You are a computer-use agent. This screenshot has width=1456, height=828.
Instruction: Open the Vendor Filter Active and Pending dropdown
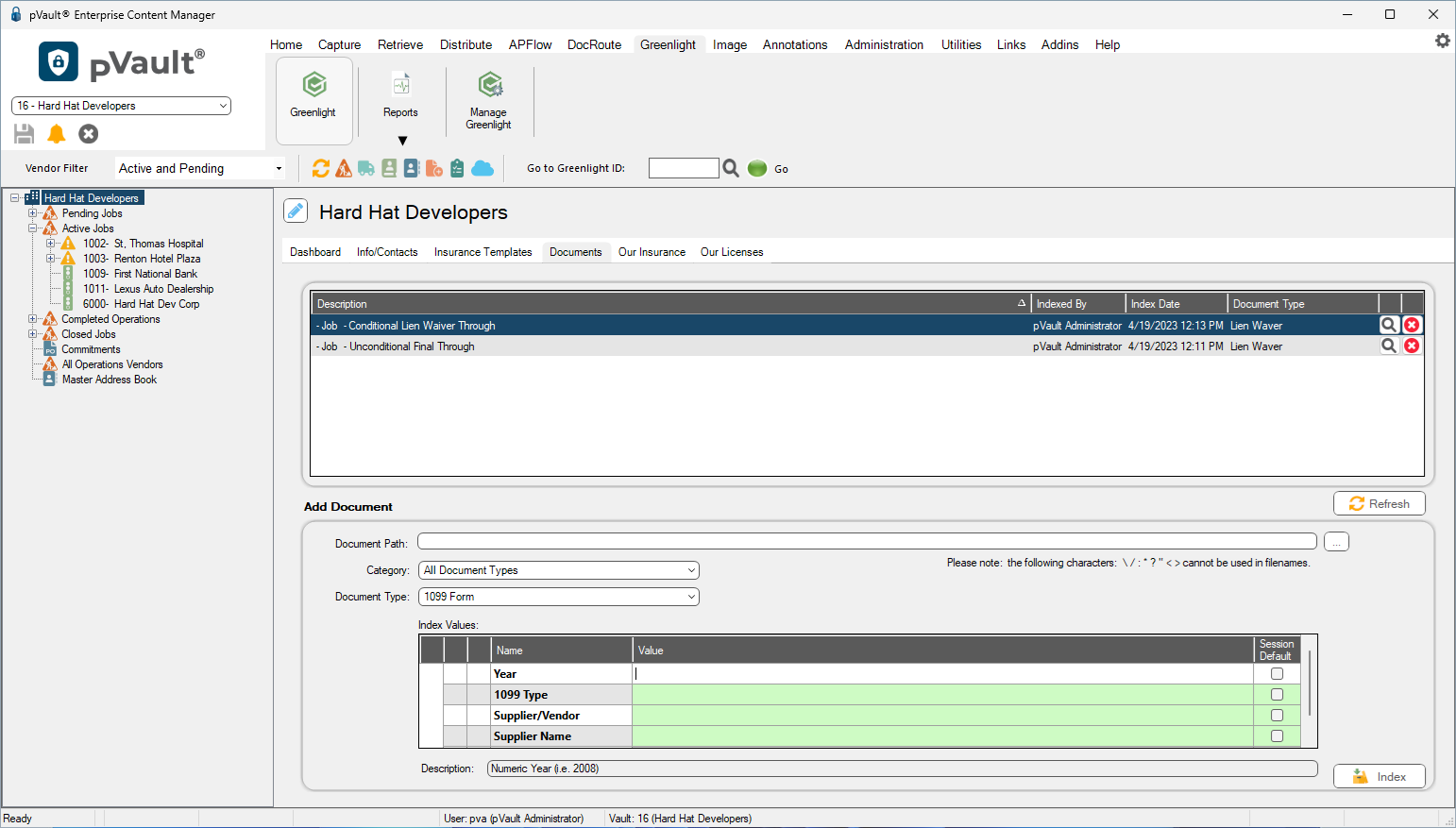pos(200,168)
